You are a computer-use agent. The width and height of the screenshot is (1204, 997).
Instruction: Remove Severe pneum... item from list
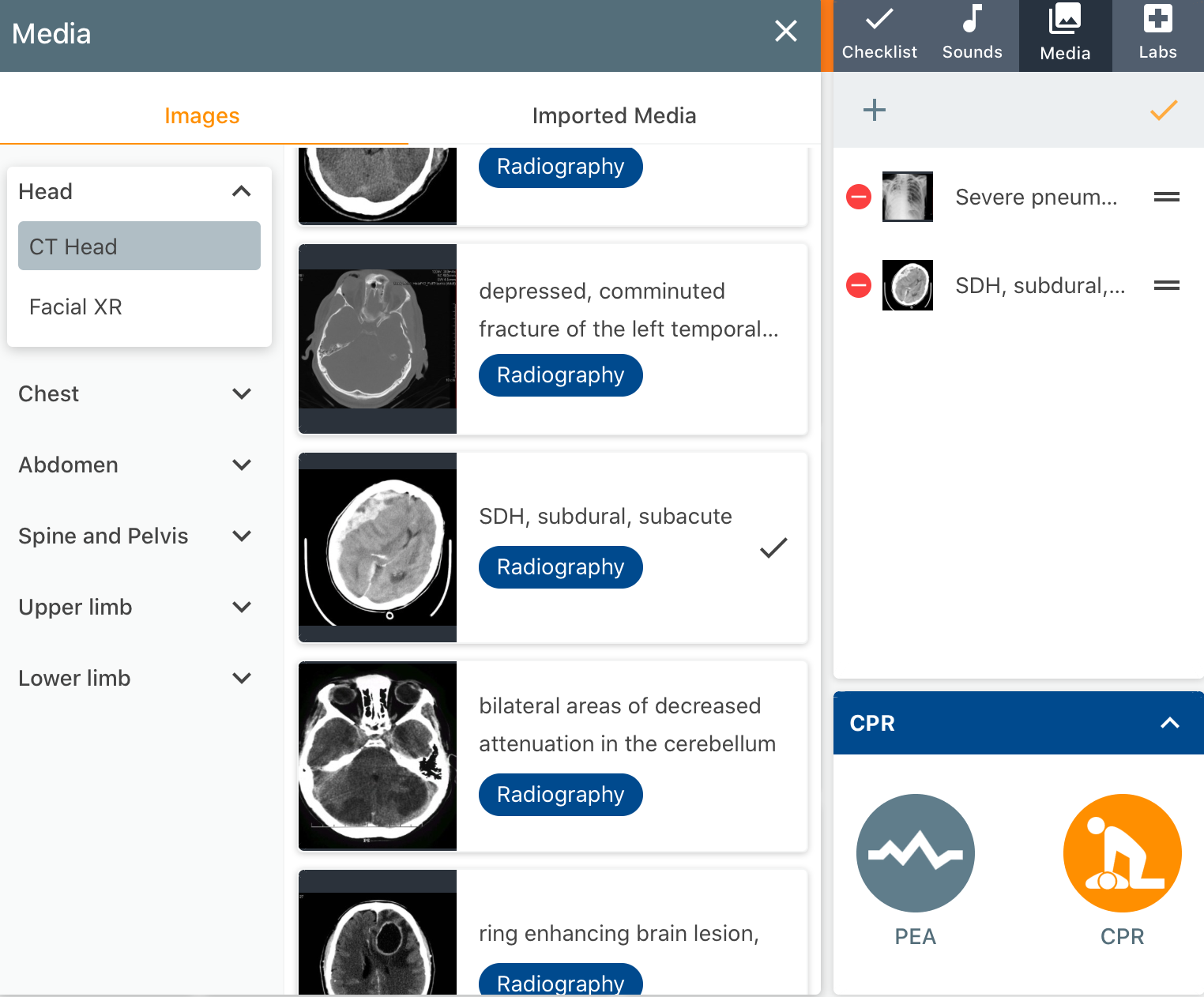pyautogui.click(x=858, y=197)
